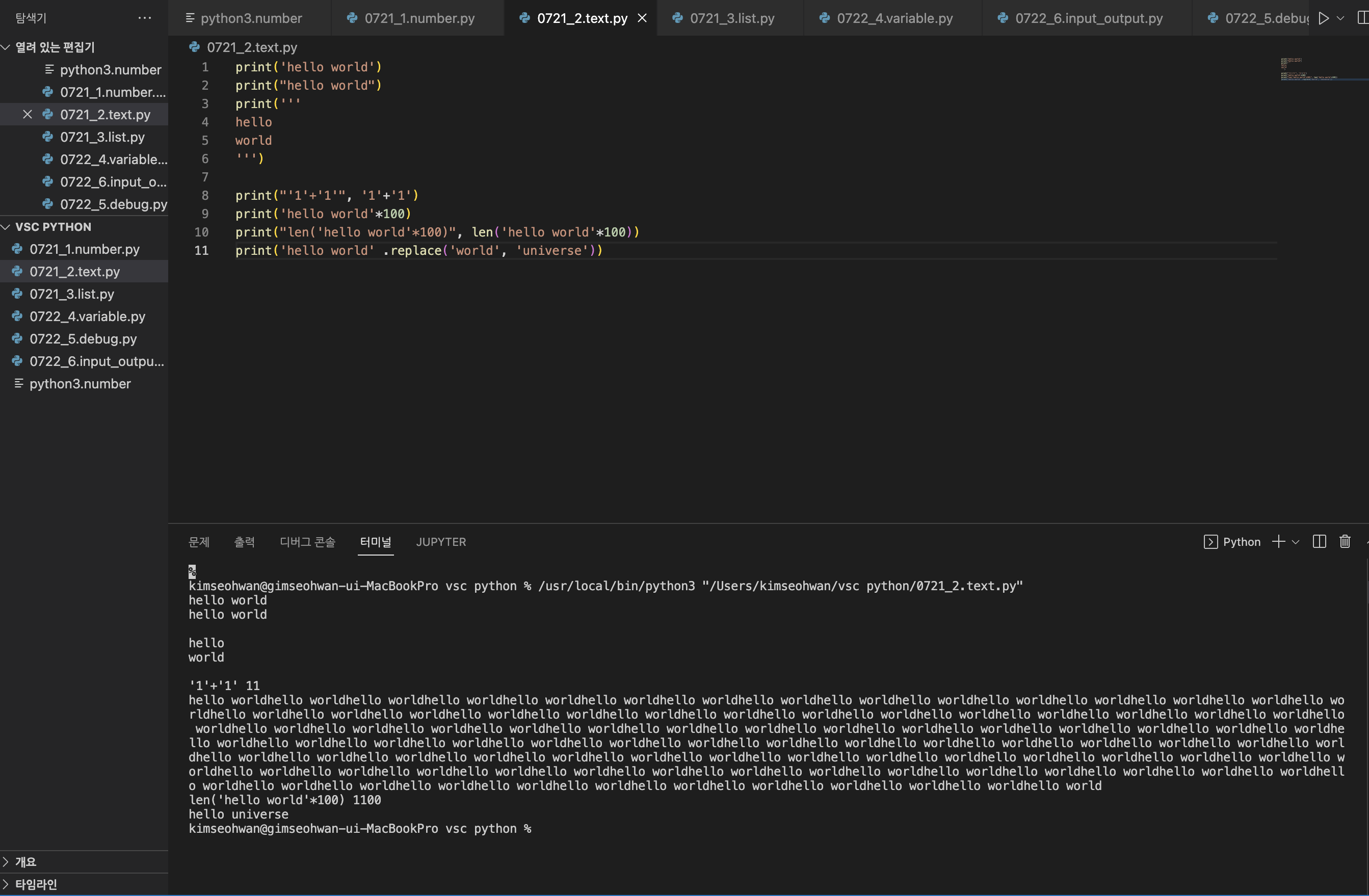This screenshot has width=1369, height=896.
Task: Open the new terminal launch profile dropdown
Action: pyautogui.click(x=1296, y=542)
